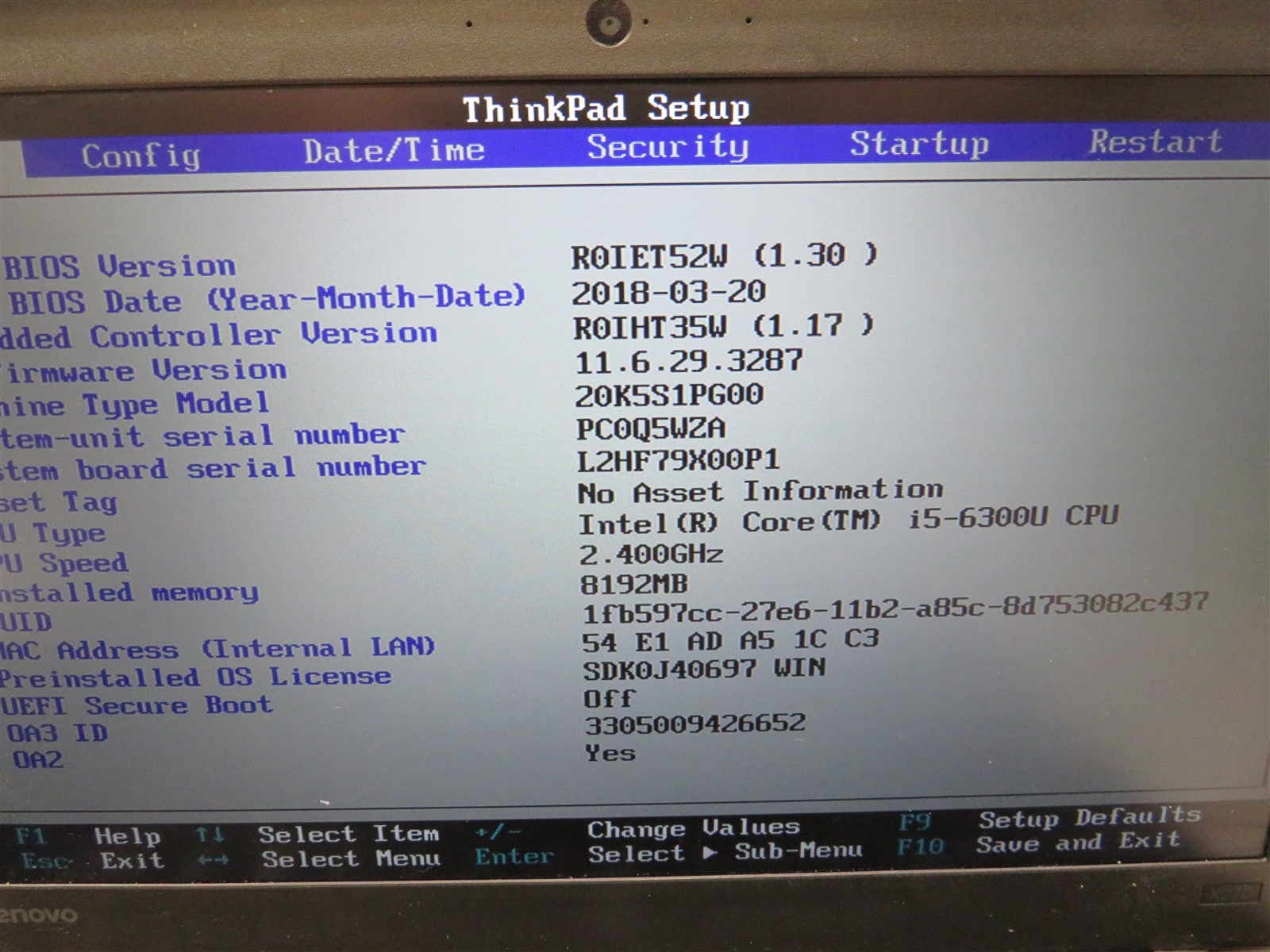Select the Controller Version label
1270x952 pixels.
pos(218,335)
